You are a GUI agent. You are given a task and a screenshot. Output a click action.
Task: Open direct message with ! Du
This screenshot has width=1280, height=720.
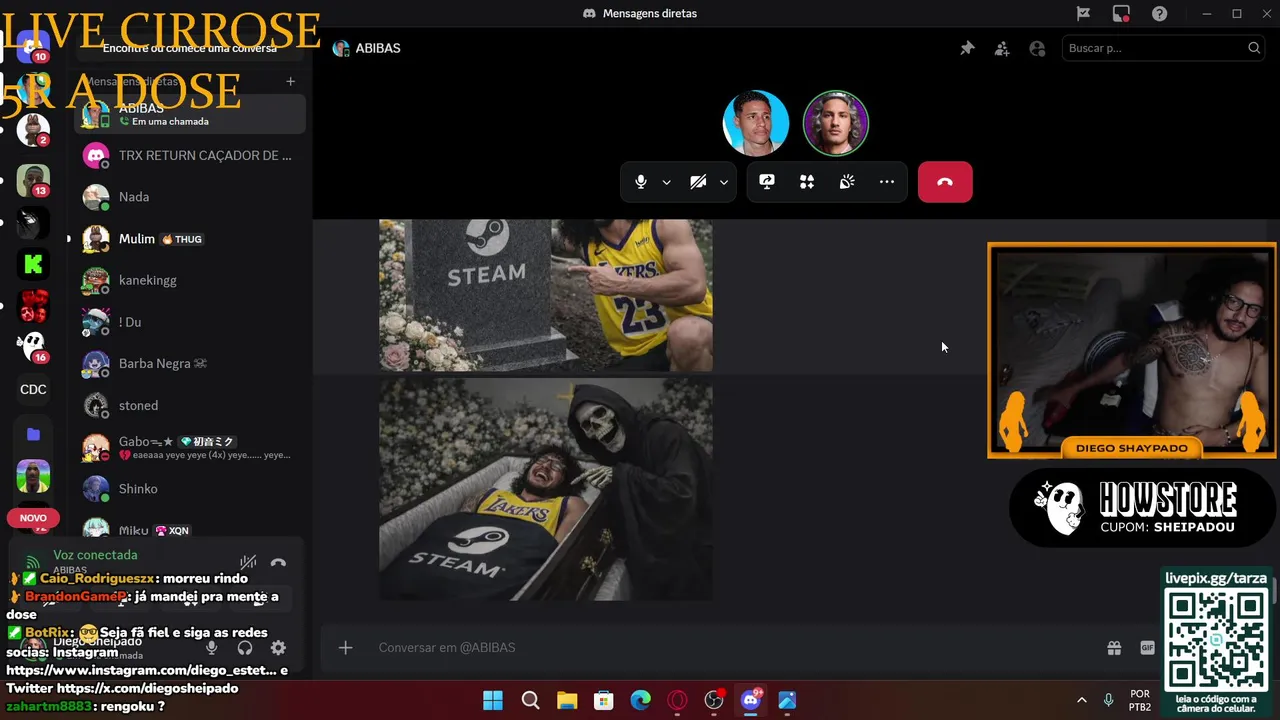point(190,322)
